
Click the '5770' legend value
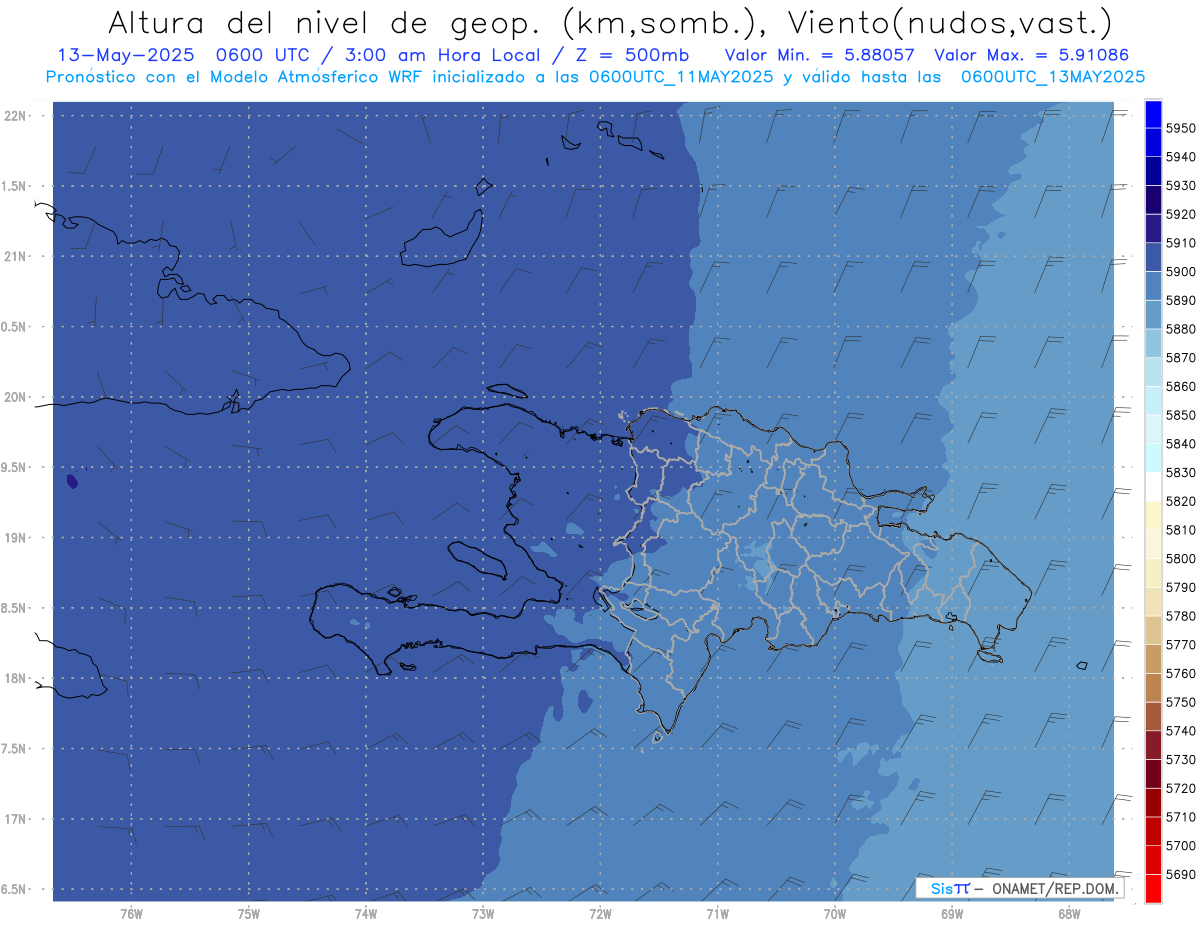pyautogui.click(x=1181, y=645)
